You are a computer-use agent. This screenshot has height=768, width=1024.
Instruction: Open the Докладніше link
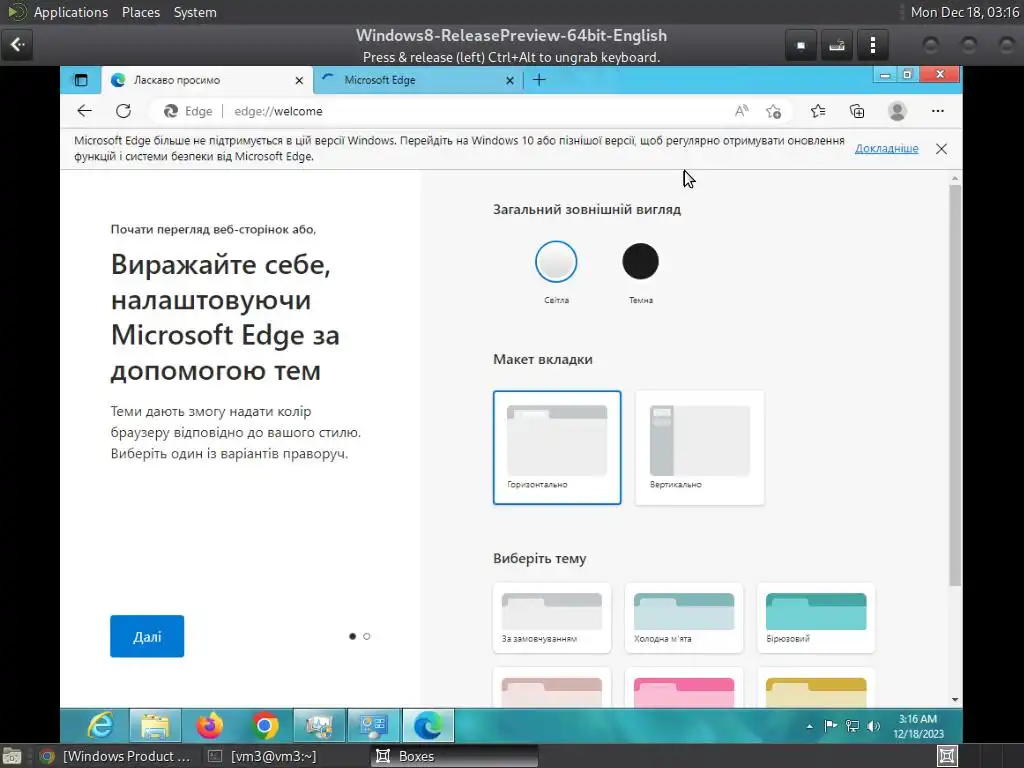[886, 149]
